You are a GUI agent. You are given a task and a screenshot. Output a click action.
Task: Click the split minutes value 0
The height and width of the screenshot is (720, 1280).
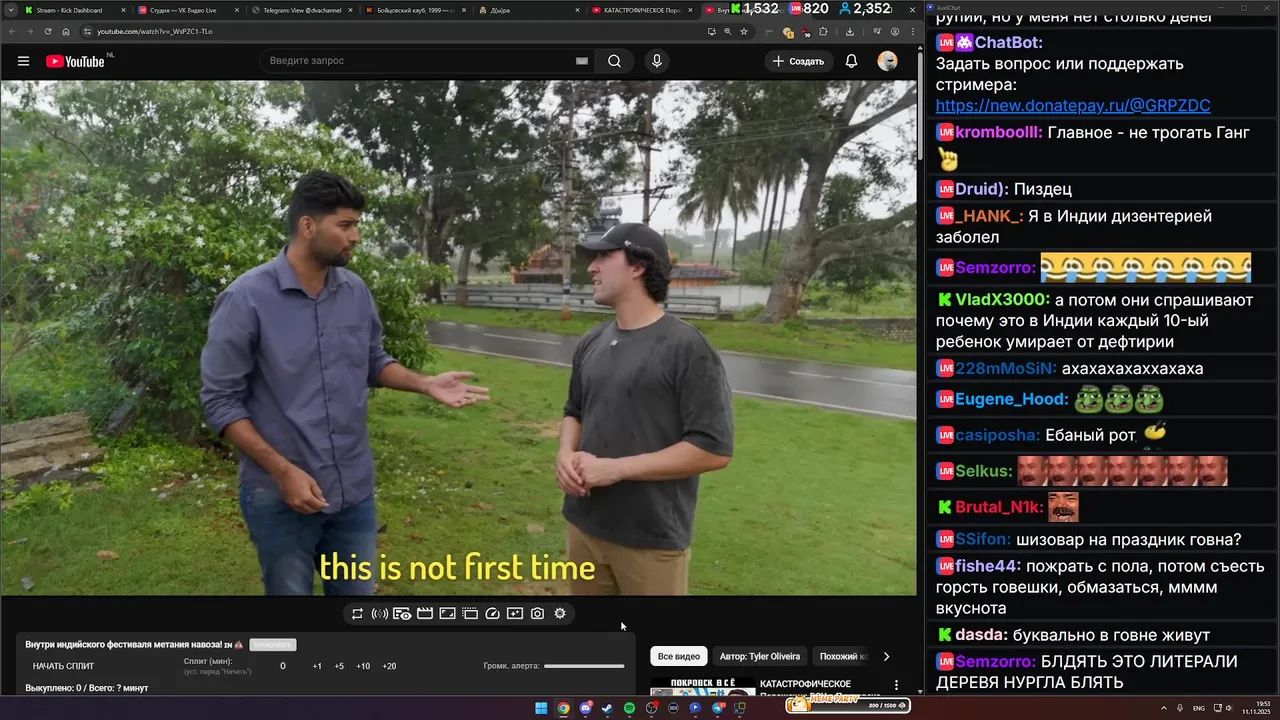pos(283,666)
